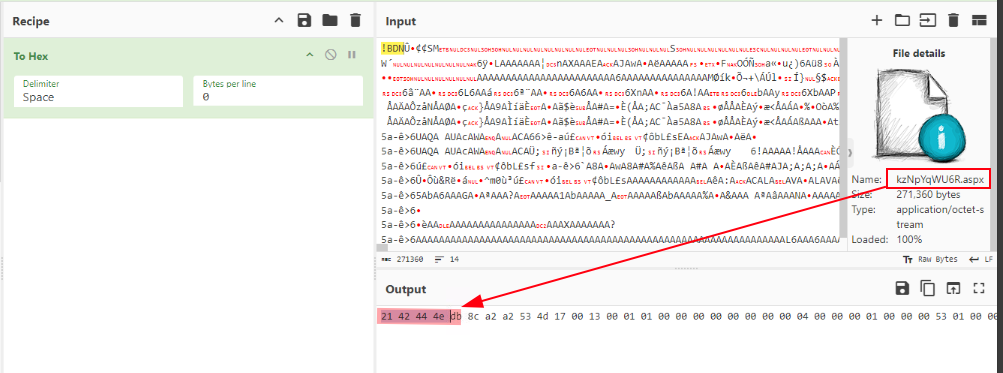Copy the raw output to clipboard
Screen dimensions: 1003x373
(x=928, y=289)
